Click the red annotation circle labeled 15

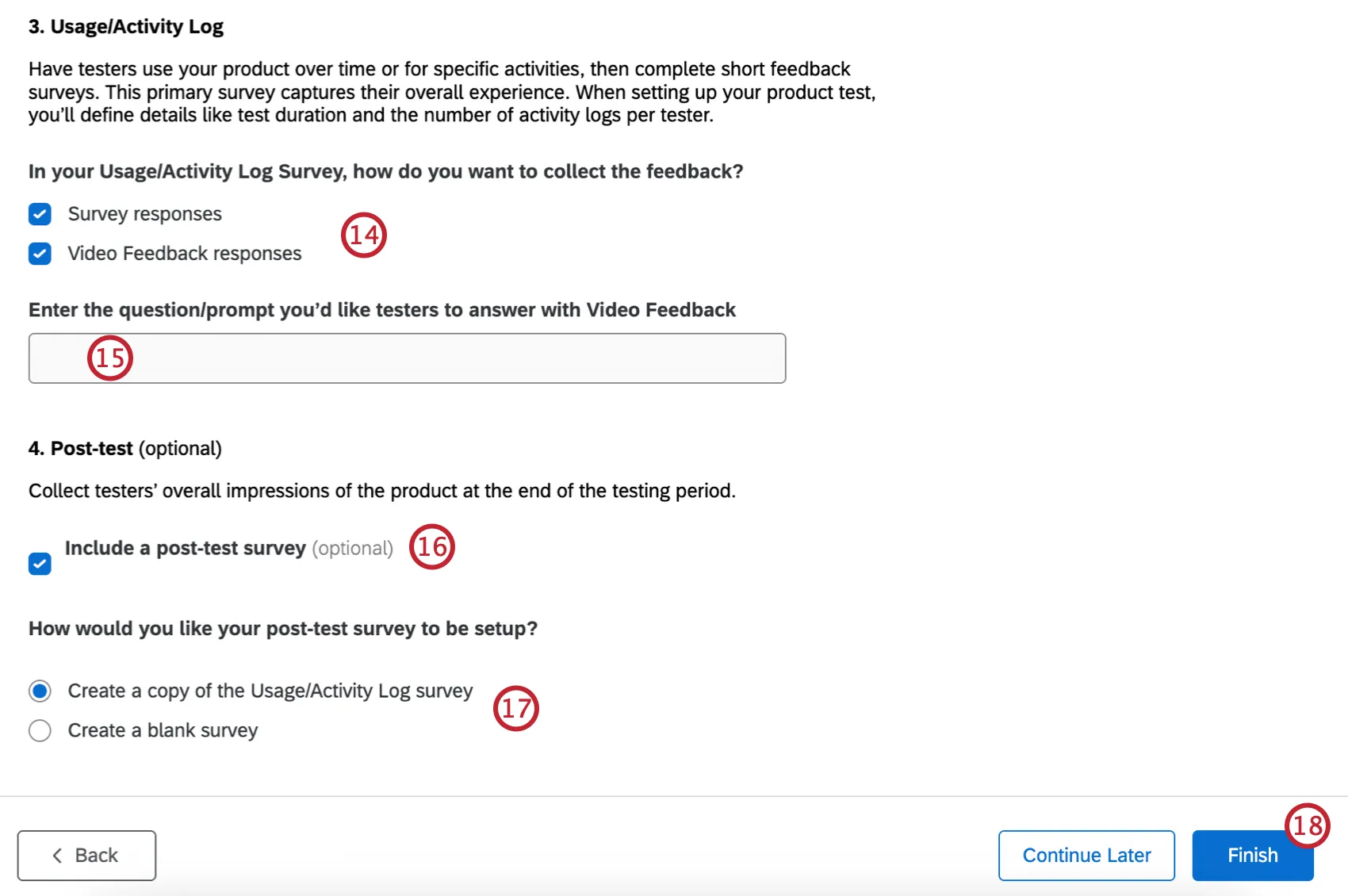[x=111, y=358]
